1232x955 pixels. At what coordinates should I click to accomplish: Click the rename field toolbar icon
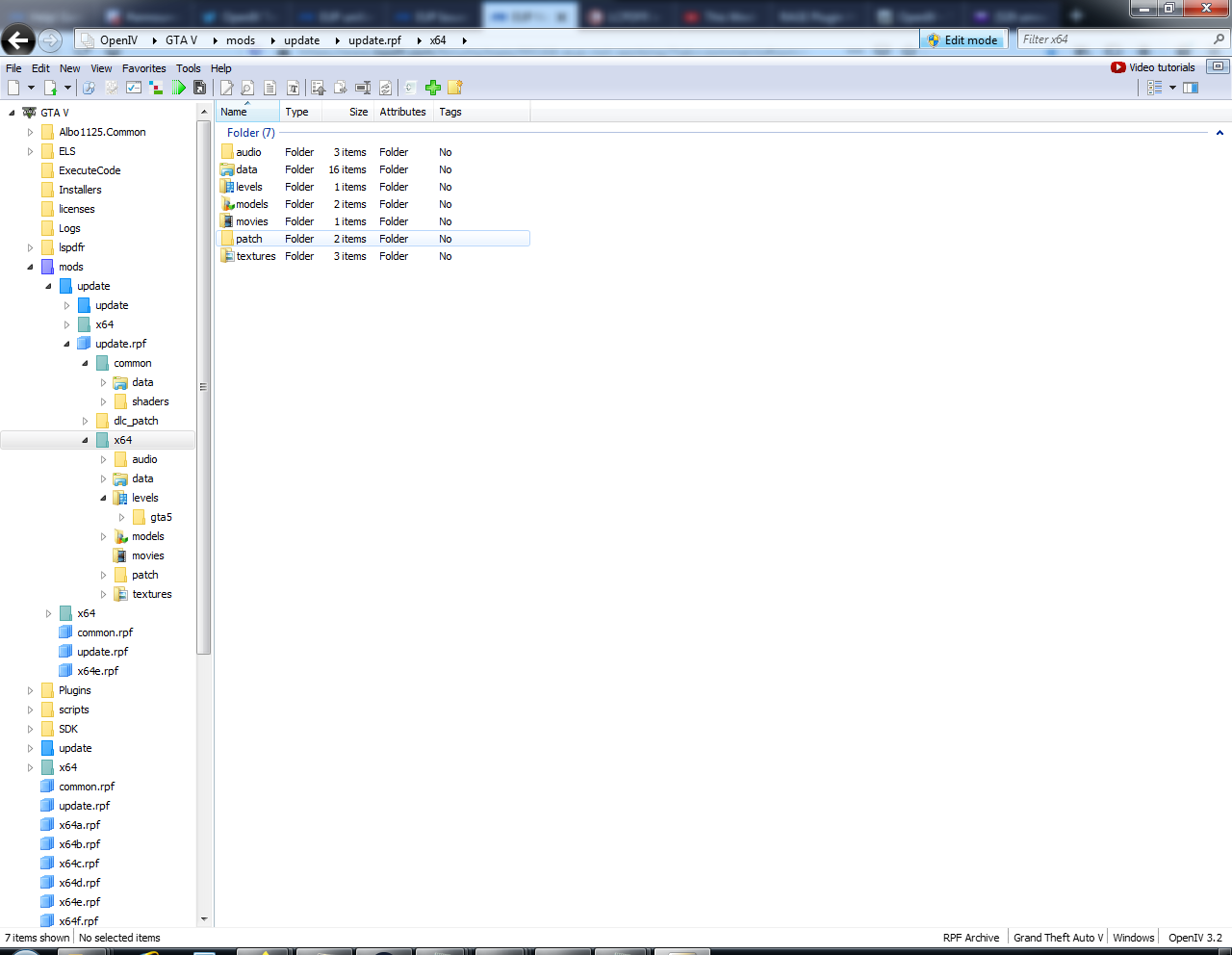click(363, 88)
